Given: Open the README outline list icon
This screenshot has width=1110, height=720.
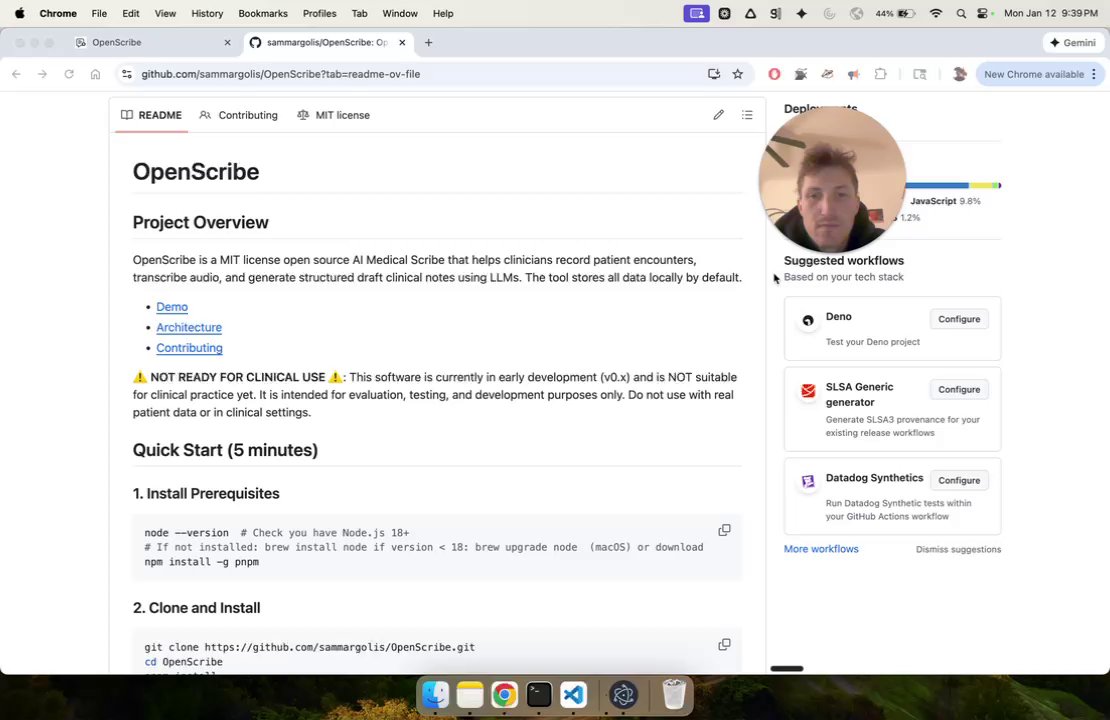Looking at the screenshot, I should tap(747, 115).
